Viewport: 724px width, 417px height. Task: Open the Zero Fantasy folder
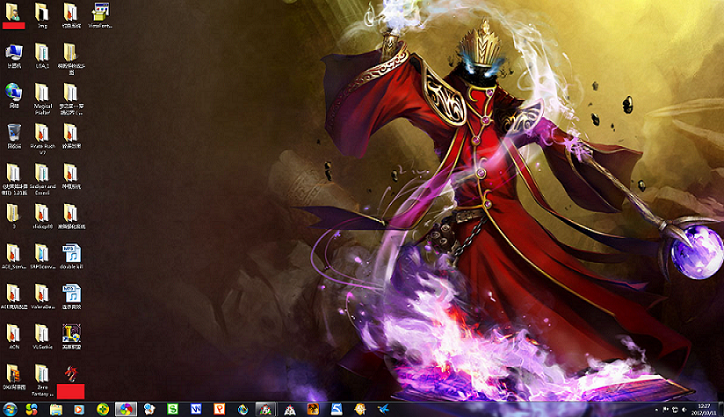(42, 380)
